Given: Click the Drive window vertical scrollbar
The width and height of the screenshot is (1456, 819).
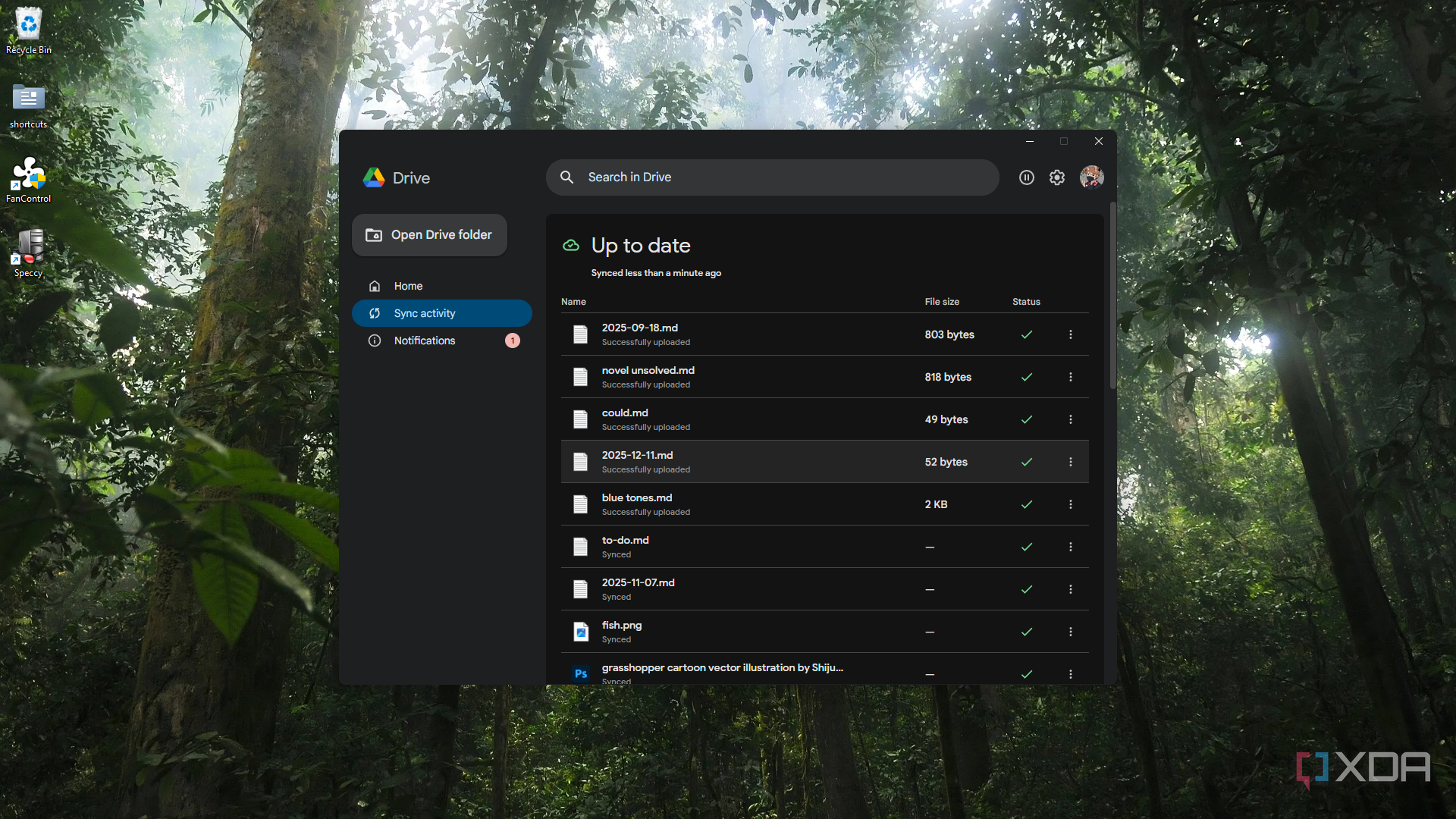Looking at the screenshot, I should pos(1112,296).
